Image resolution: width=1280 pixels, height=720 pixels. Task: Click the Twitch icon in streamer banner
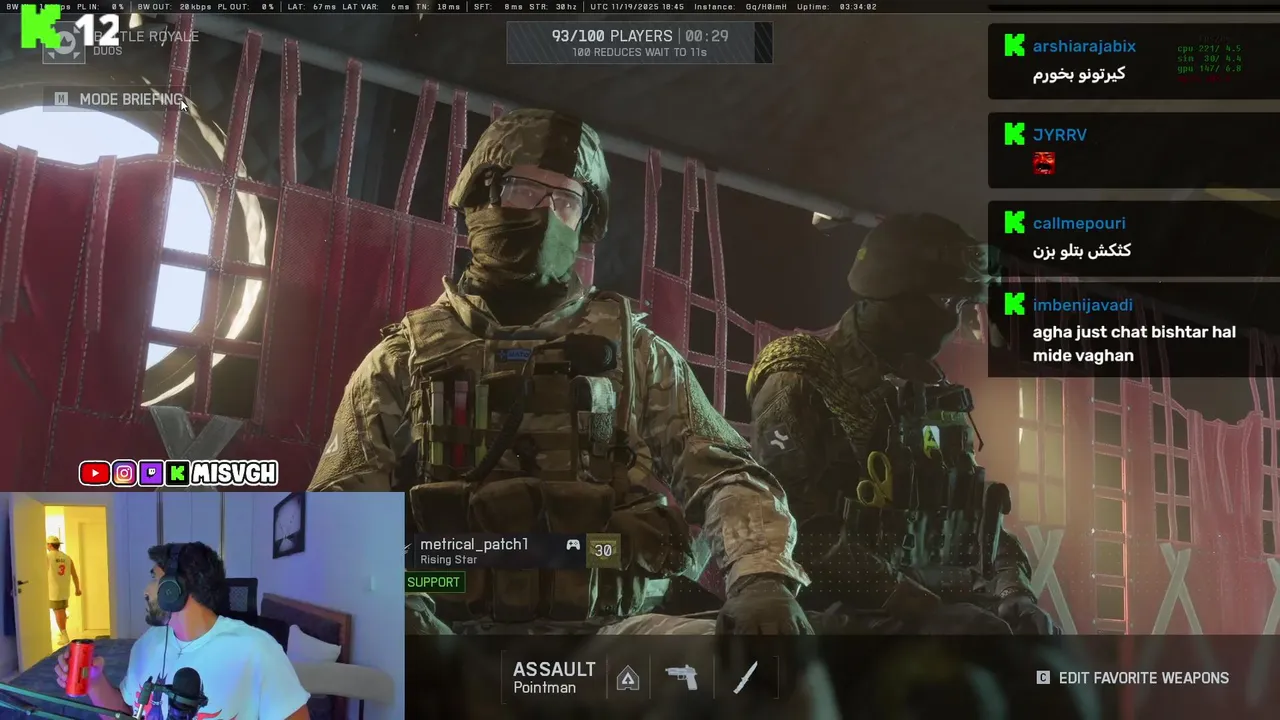[151, 473]
